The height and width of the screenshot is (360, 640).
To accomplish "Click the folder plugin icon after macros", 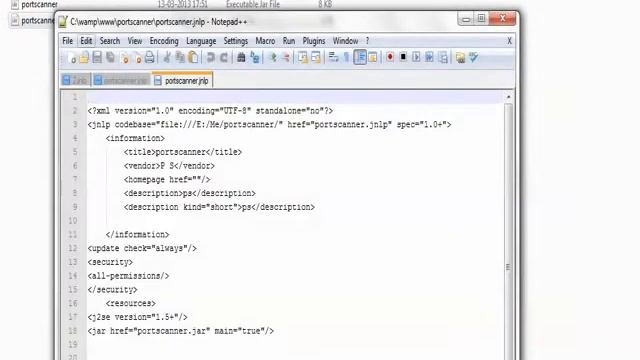I will (460, 58).
